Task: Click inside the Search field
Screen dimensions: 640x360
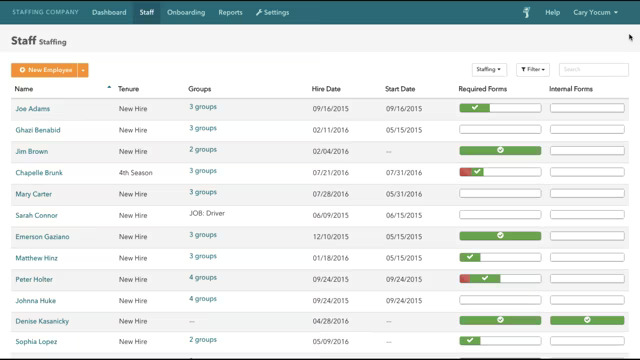Action: pos(593,69)
